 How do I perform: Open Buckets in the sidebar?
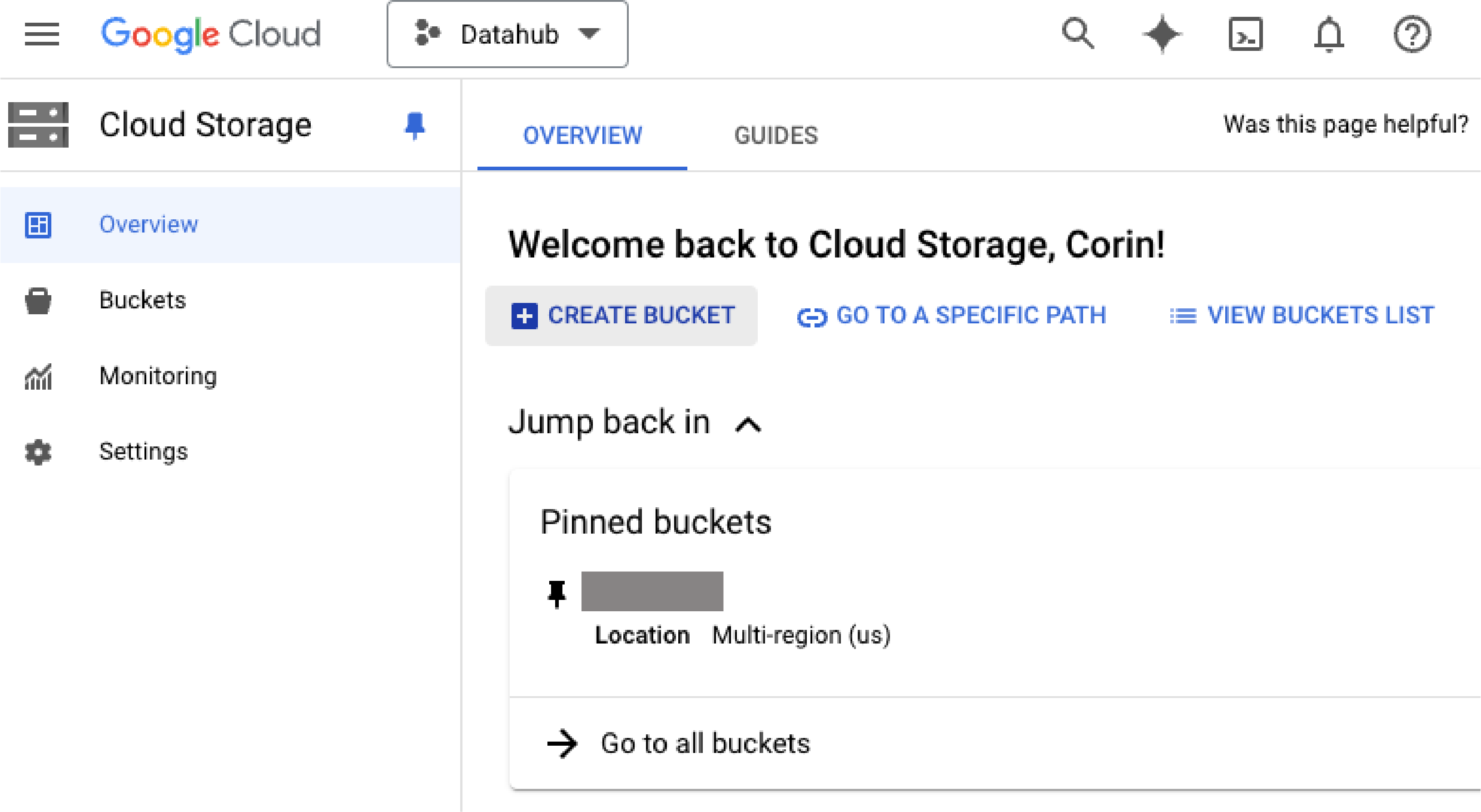(x=230, y=300)
